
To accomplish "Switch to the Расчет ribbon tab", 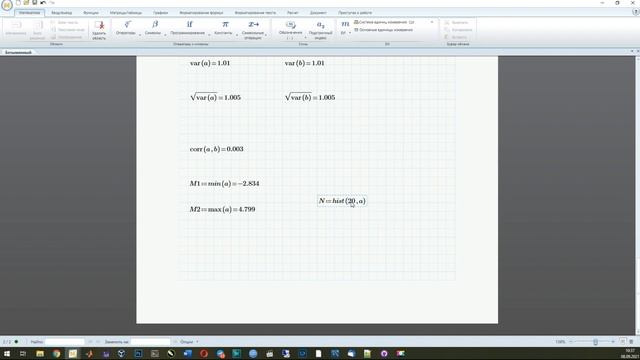I will tap(293, 13).
